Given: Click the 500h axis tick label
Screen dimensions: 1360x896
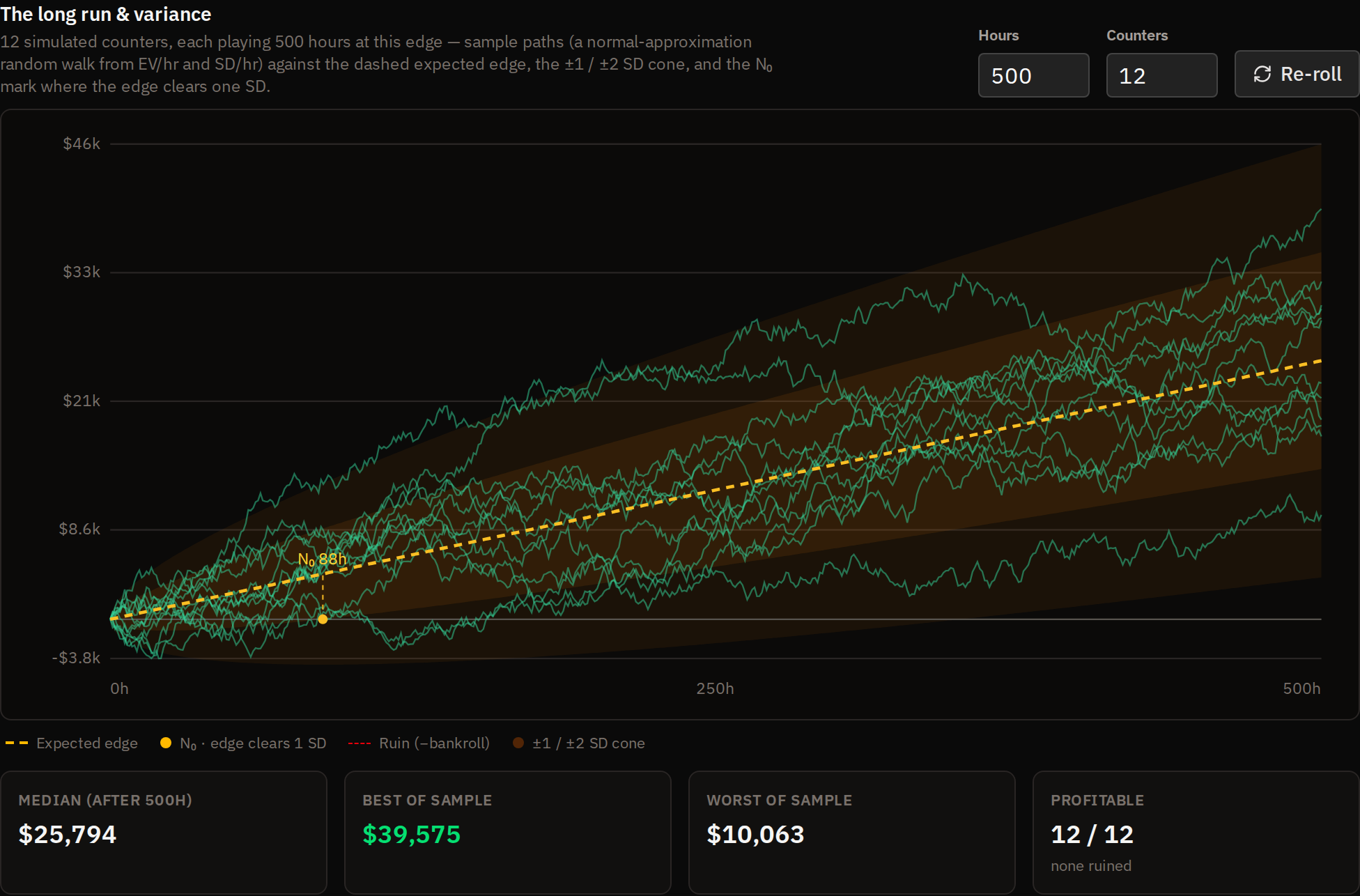Looking at the screenshot, I should (x=1301, y=688).
